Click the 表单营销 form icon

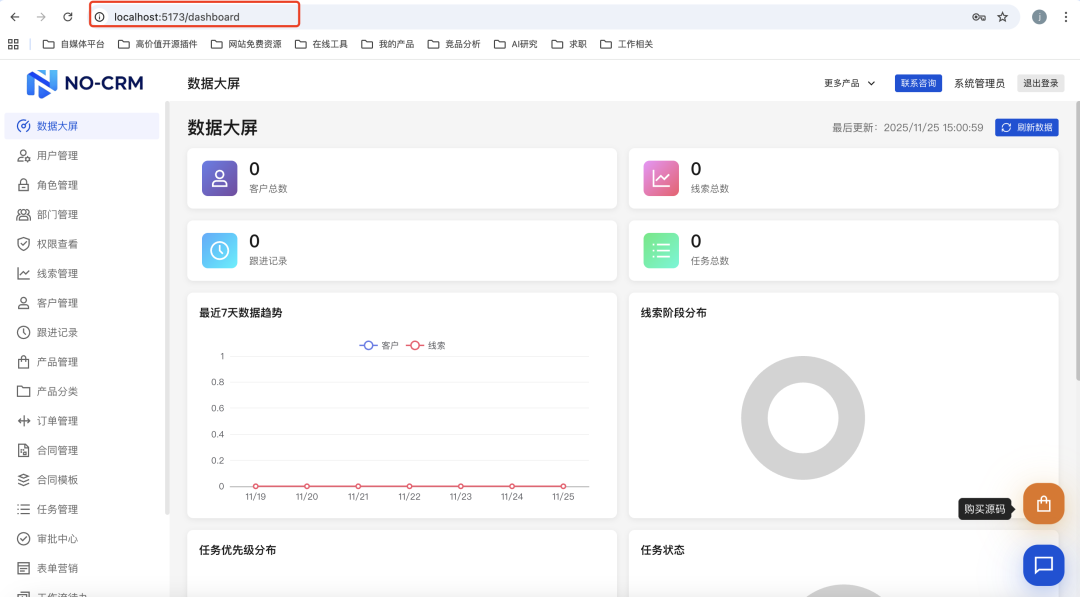23,568
